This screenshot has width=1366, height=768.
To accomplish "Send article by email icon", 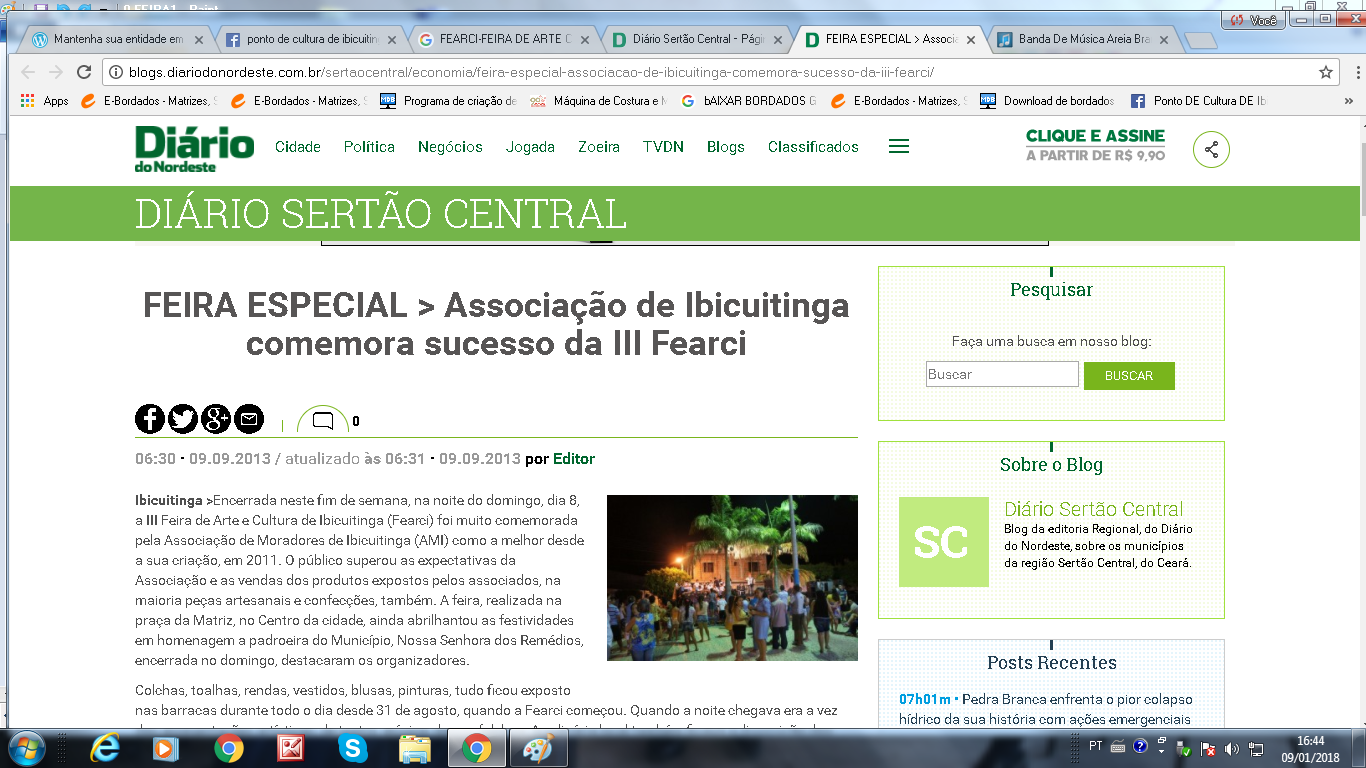I will (248, 419).
